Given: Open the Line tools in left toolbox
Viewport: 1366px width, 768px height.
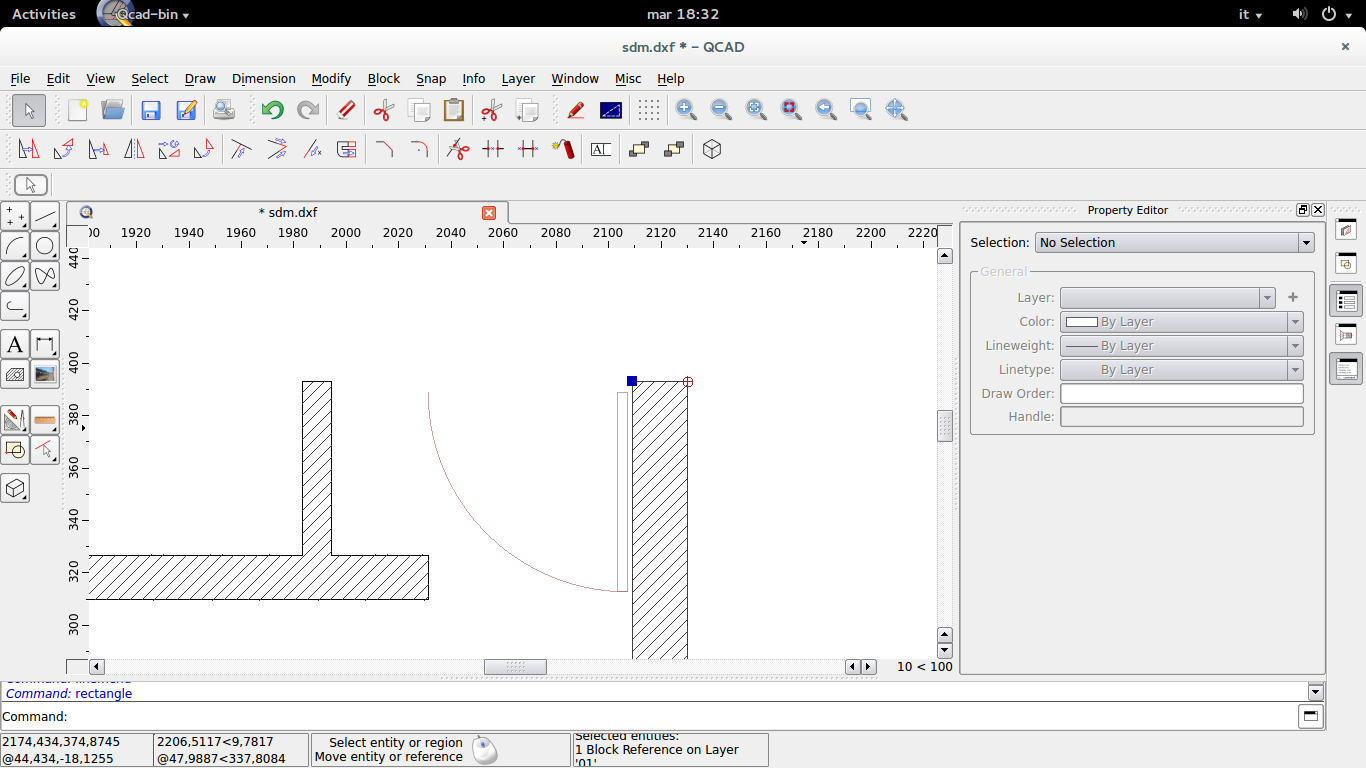Looking at the screenshot, I should (x=45, y=216).
